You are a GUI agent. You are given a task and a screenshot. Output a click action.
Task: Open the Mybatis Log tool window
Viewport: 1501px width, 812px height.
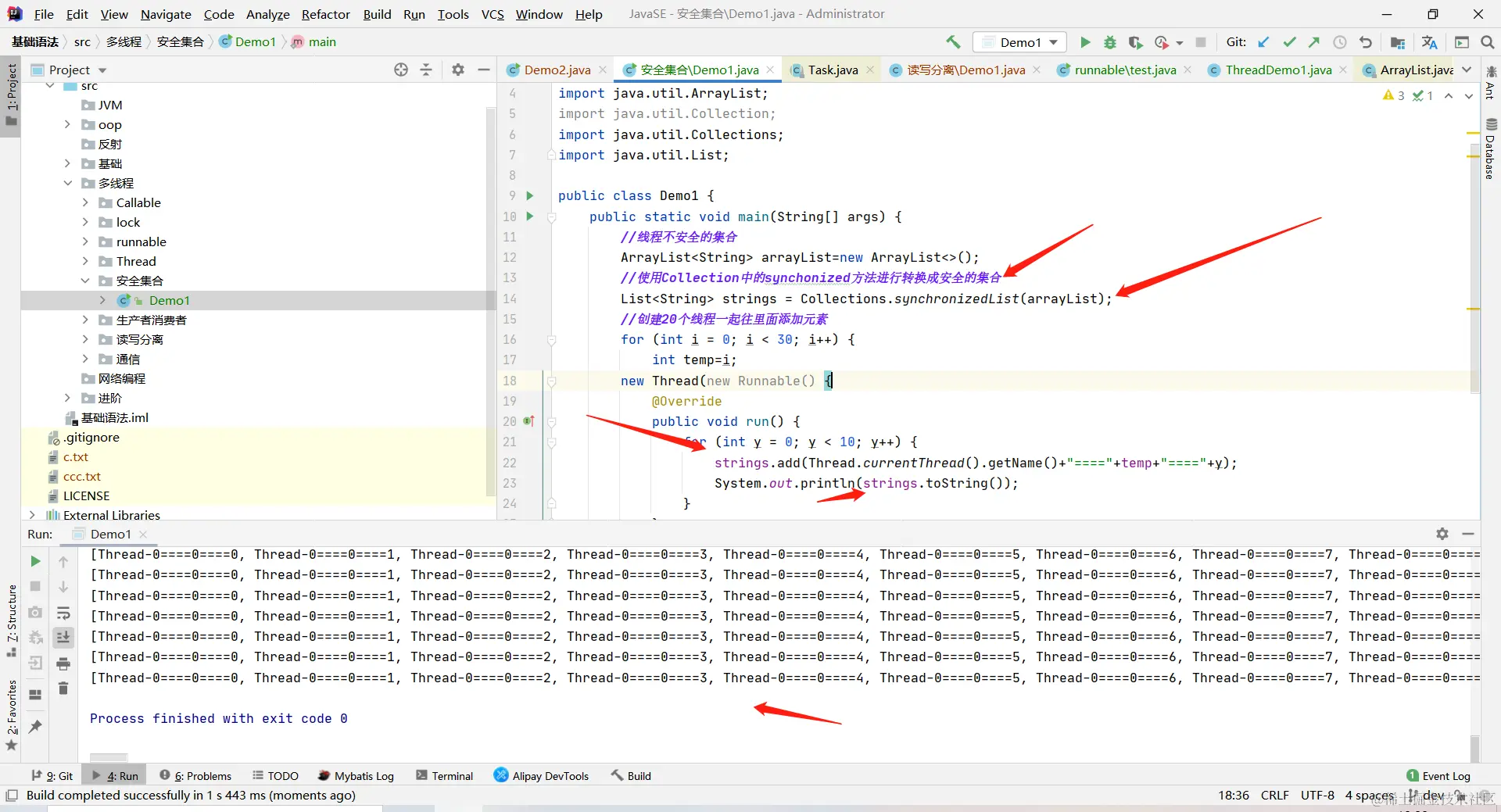pos(356,776)
